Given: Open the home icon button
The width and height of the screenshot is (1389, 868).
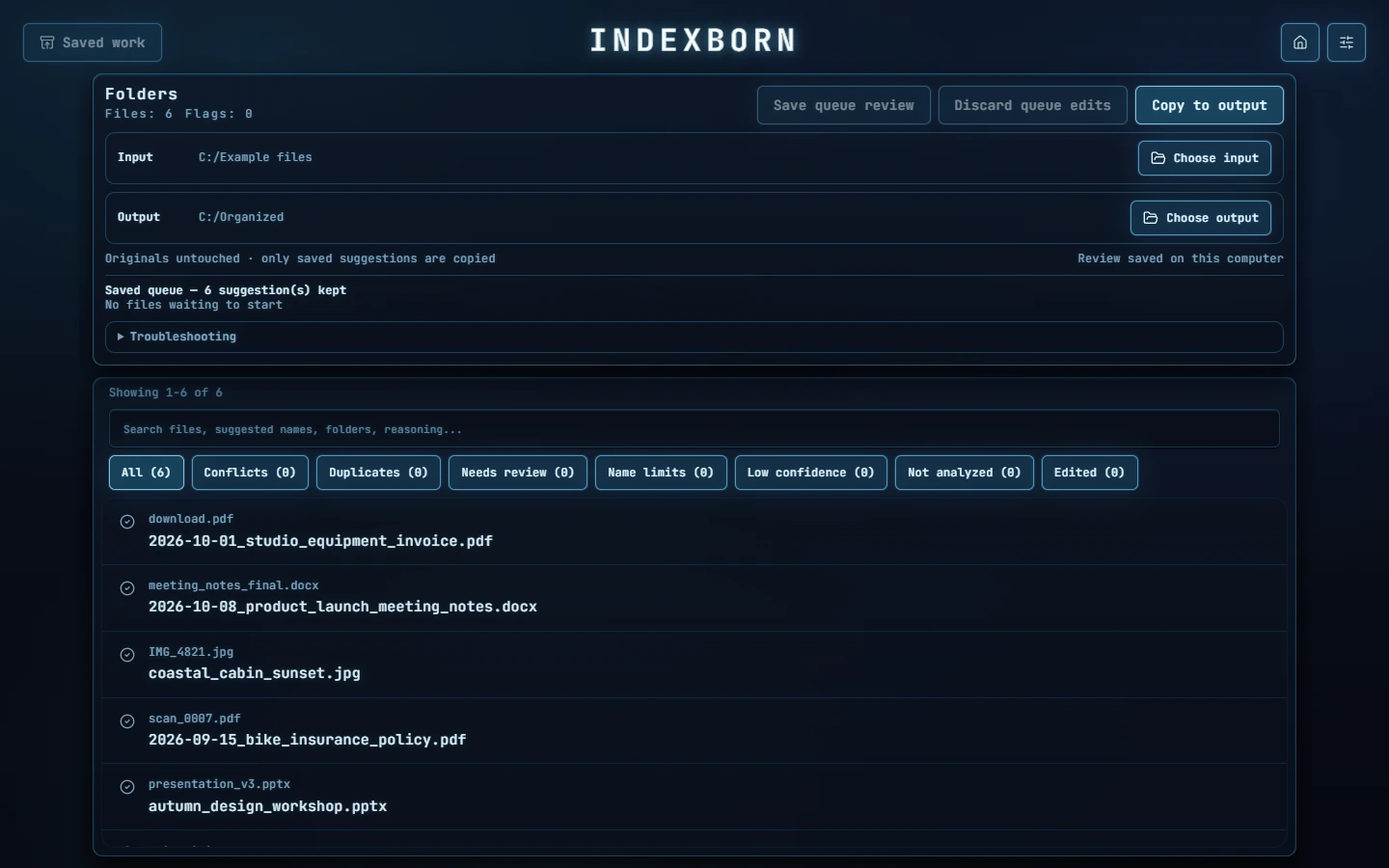Looking at the screenshot, I should point(1300,42).
